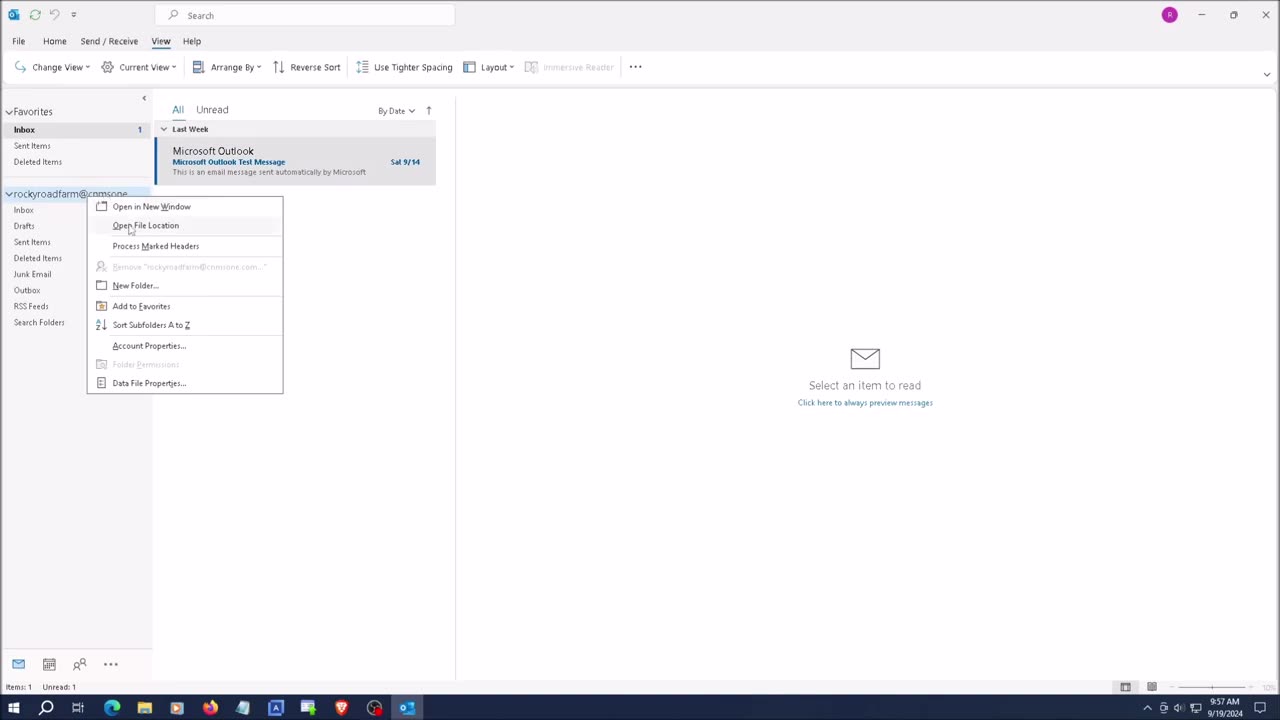Switch to People view icon
The height and width of the screenshot is (720, 1280).
pyautogui.click(x=80, y=664)
